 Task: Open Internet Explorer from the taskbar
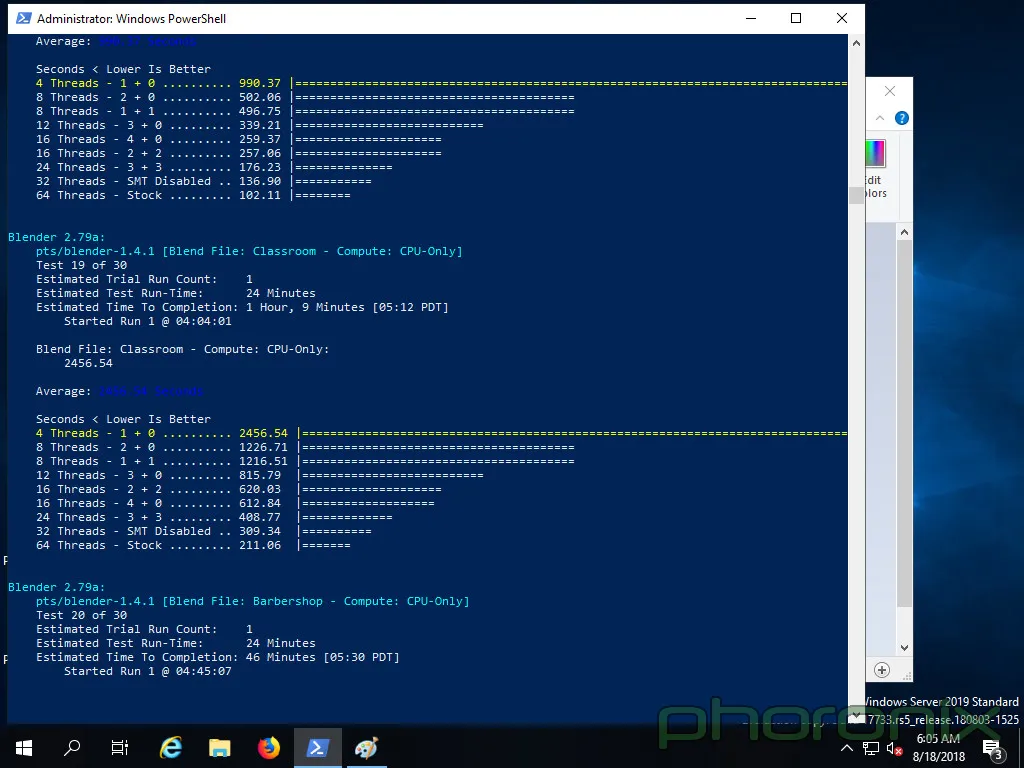(x=170, y=748)
